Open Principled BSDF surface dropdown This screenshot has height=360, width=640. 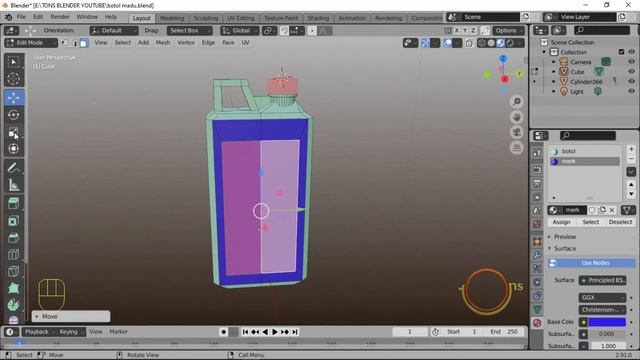602,280
